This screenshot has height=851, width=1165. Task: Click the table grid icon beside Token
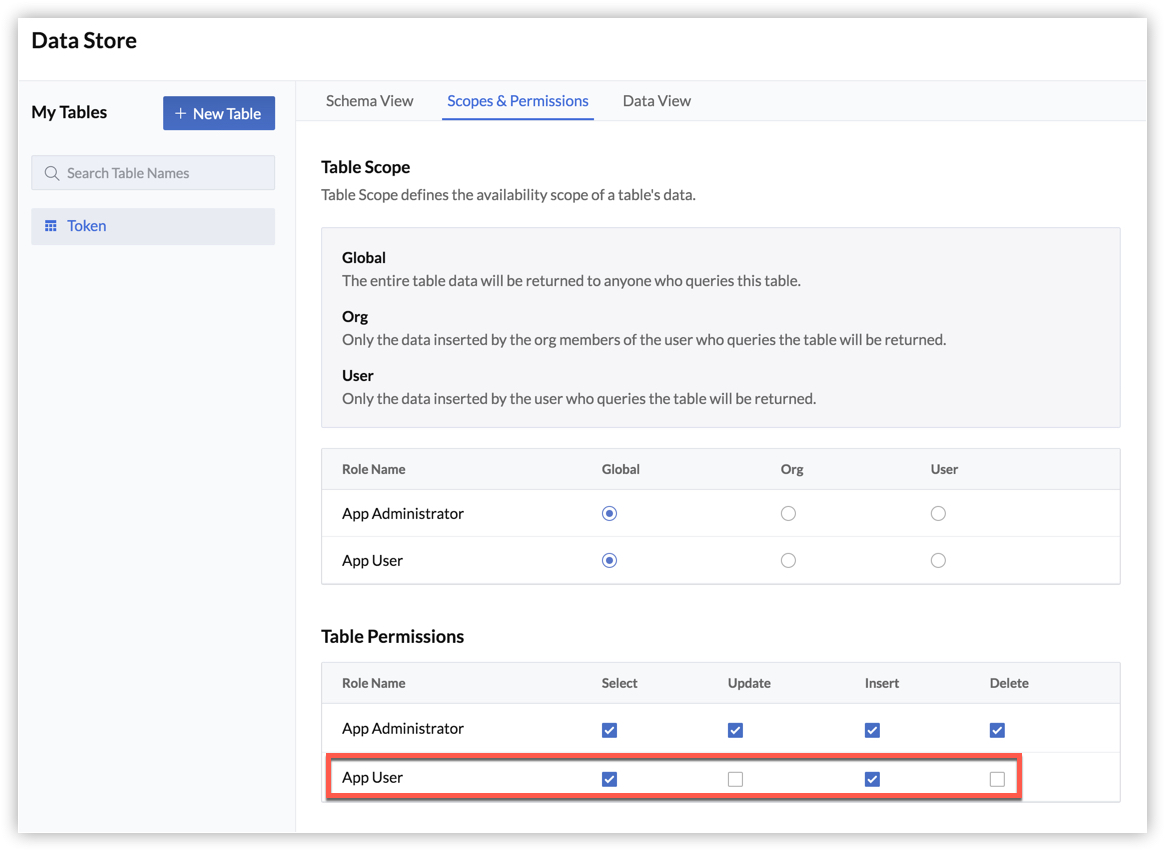point(51,226)
